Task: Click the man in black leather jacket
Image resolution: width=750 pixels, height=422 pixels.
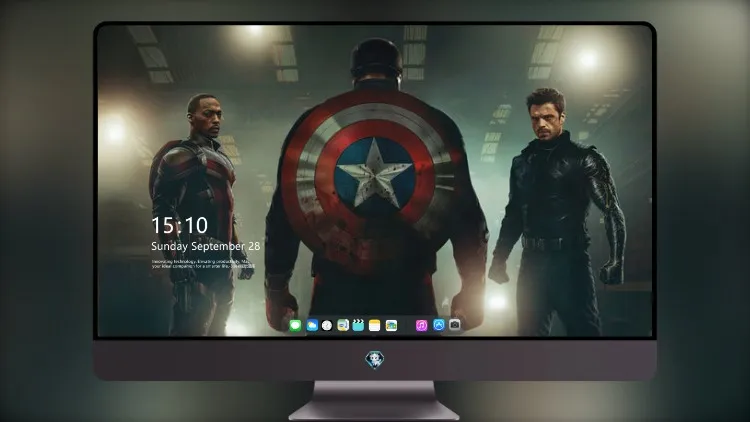Action: (557, 213)
